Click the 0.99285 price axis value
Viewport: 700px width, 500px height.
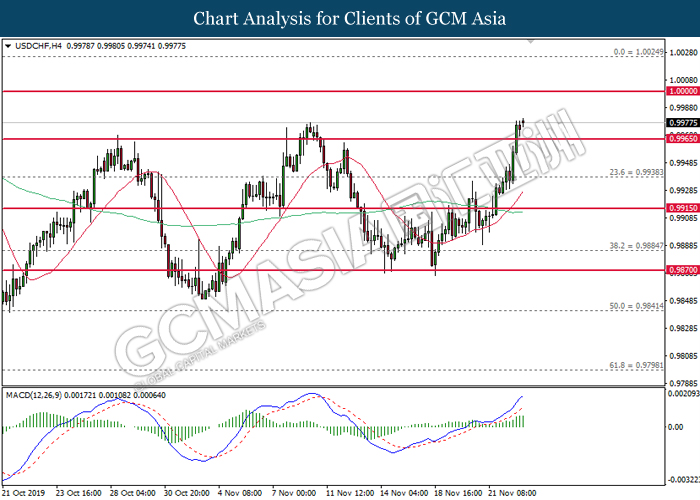tap(683, 191)
